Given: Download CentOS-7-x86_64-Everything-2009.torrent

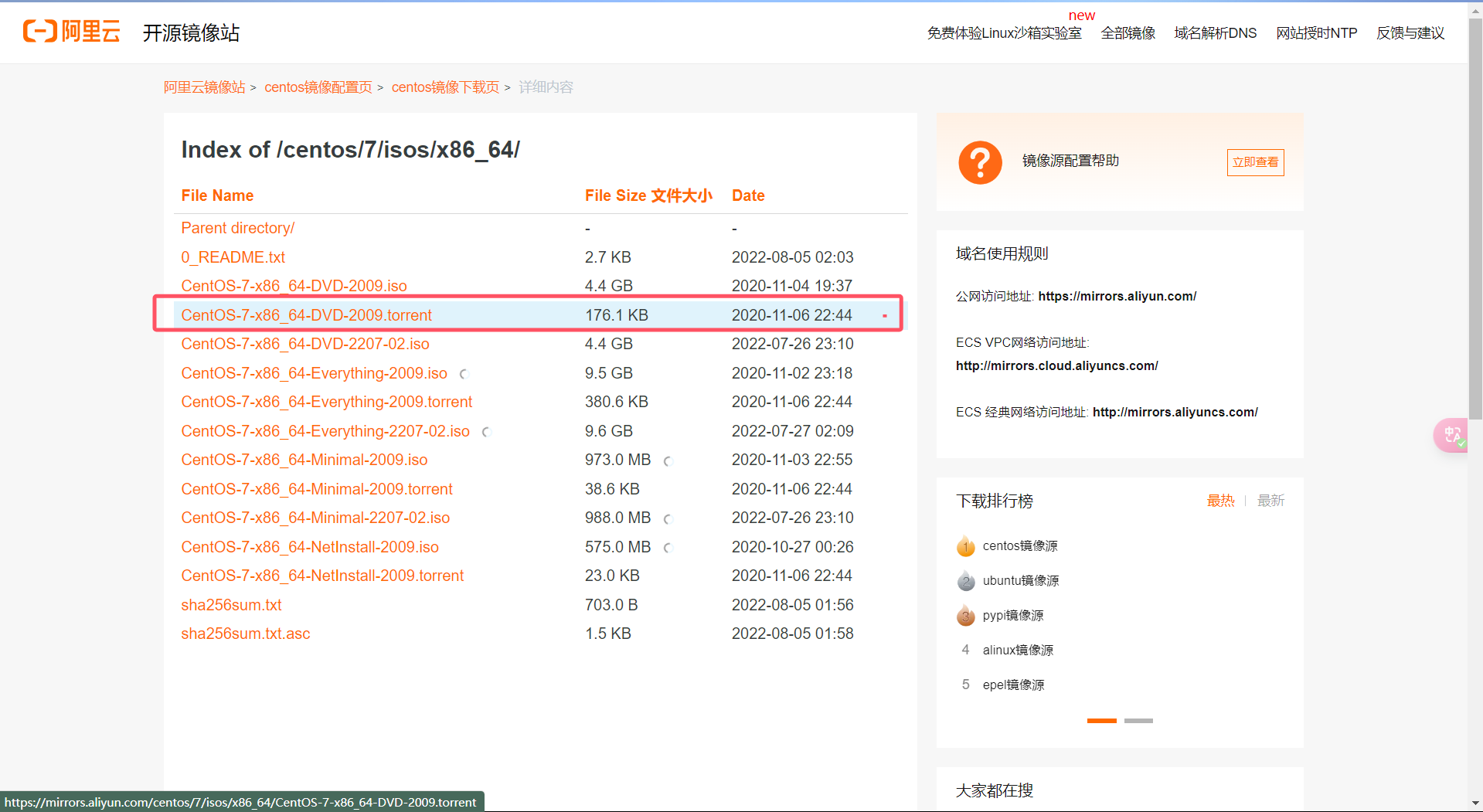Looking at the screenshot, I should click(x=326, y=402).
